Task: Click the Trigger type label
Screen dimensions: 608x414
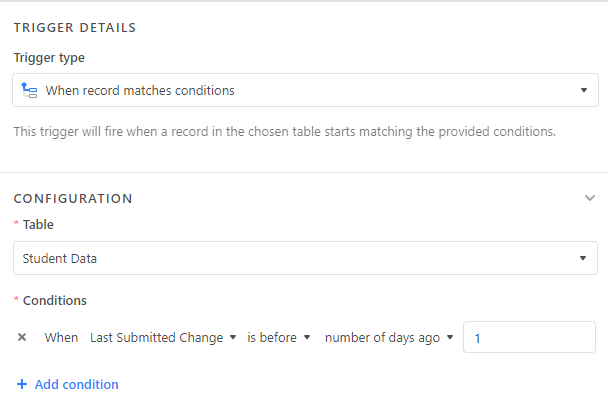Action: tap(49, 58)
